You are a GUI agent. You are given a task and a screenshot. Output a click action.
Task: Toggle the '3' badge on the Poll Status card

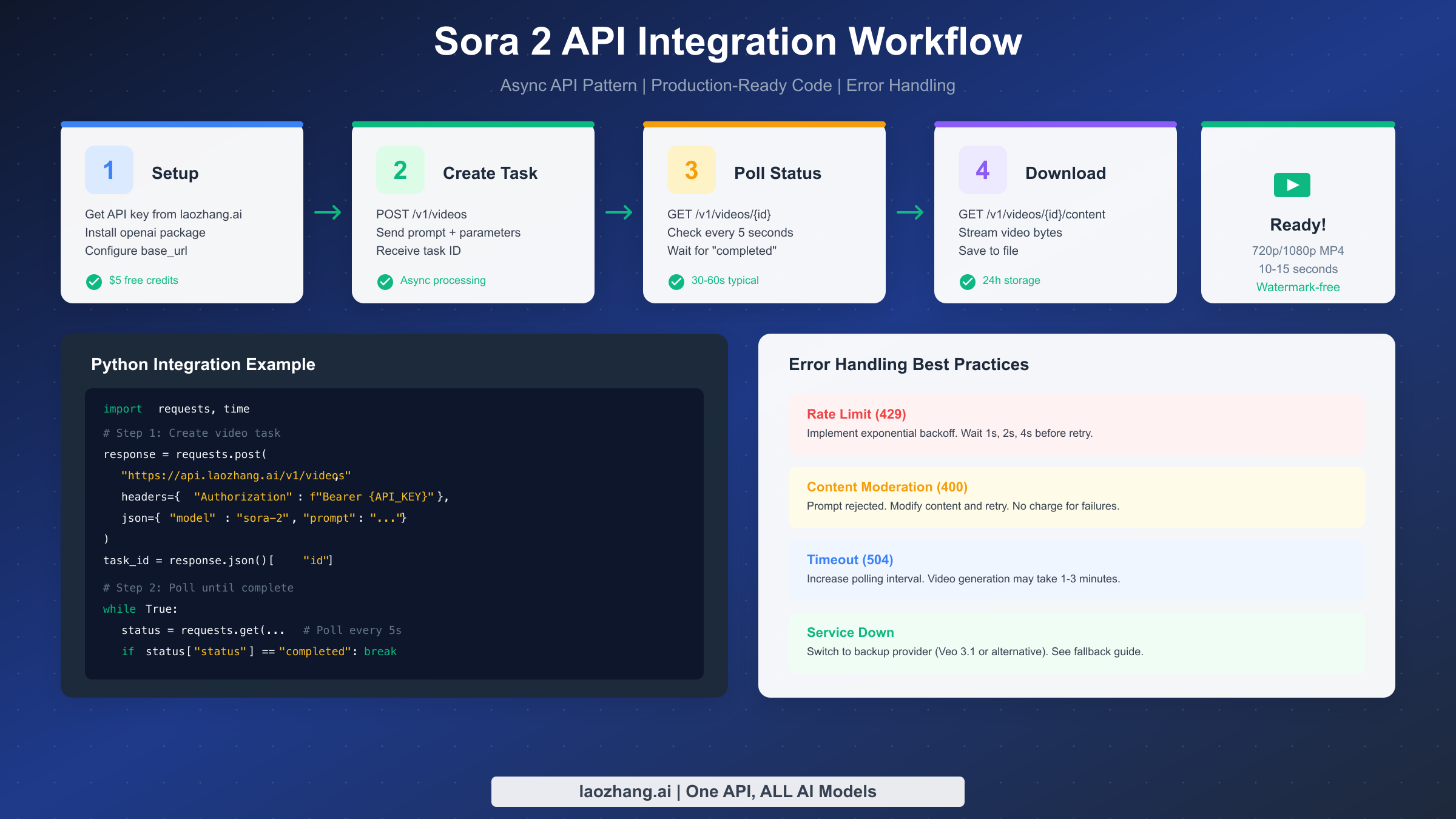pyautogui.click(x=691, y=170)
